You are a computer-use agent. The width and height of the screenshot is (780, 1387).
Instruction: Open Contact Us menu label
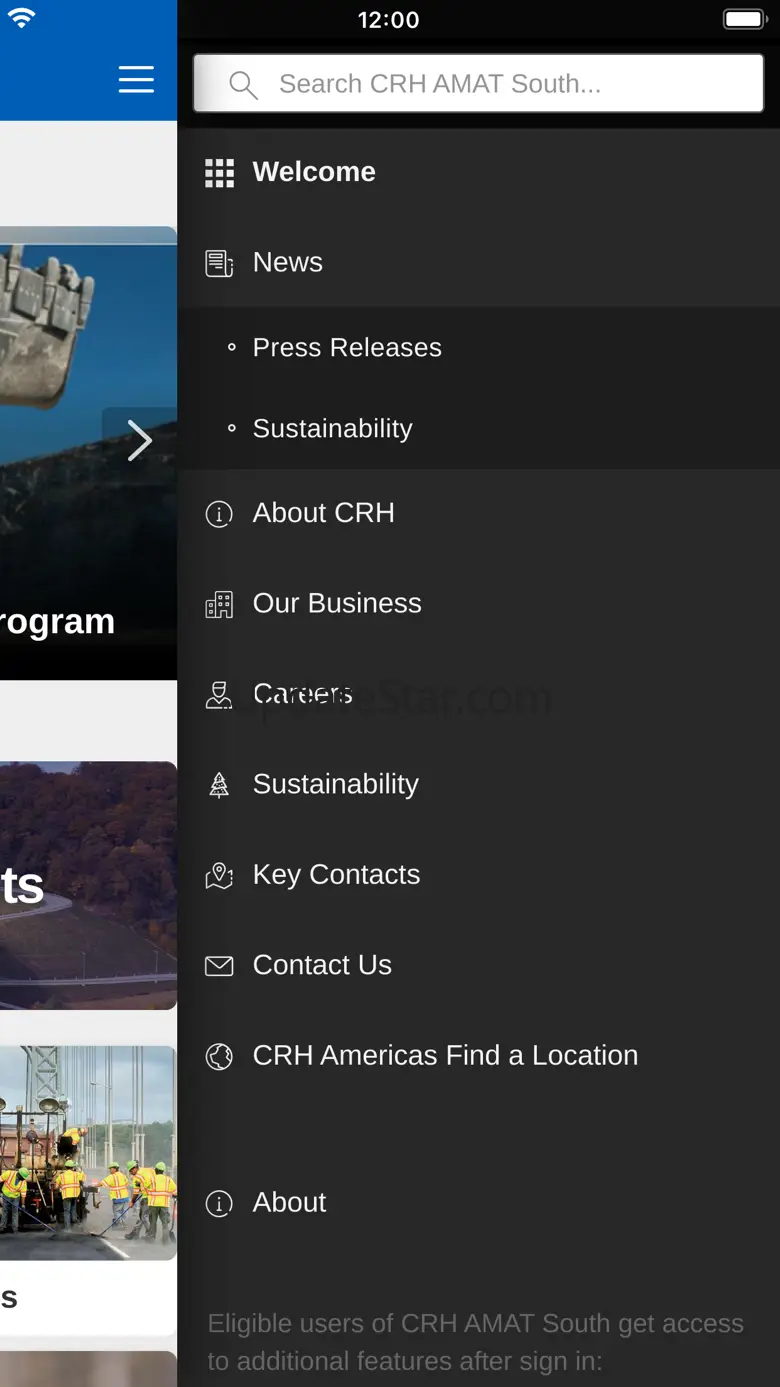point(322,965)
